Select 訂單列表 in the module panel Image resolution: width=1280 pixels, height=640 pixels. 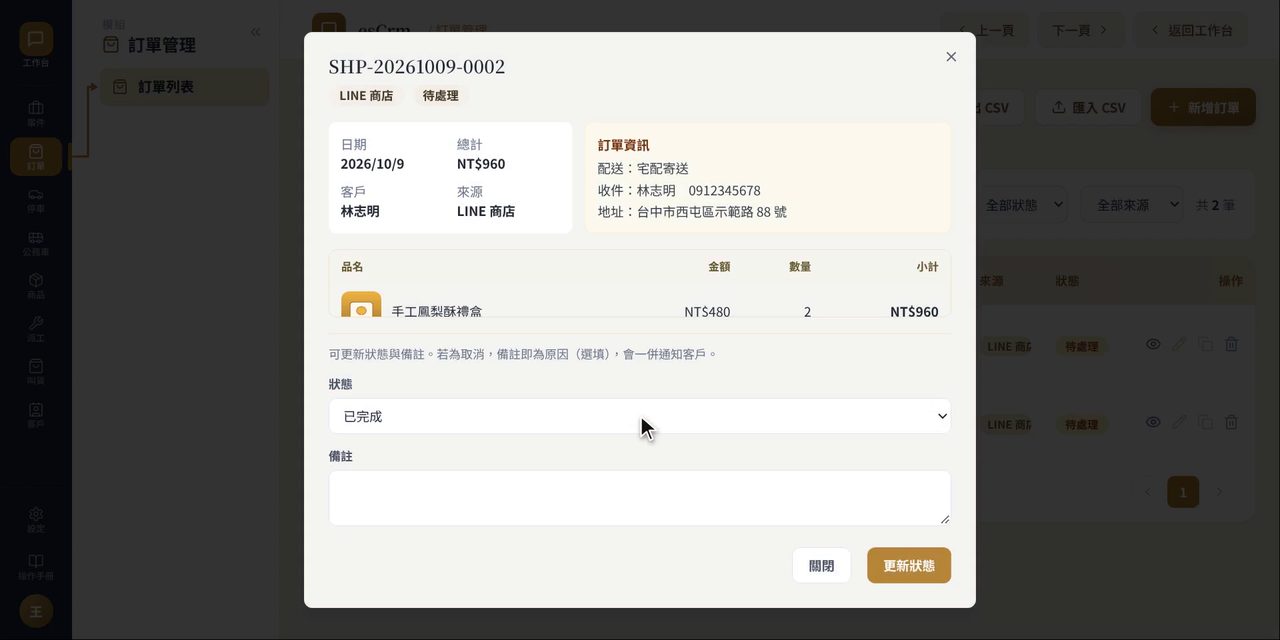185,87
